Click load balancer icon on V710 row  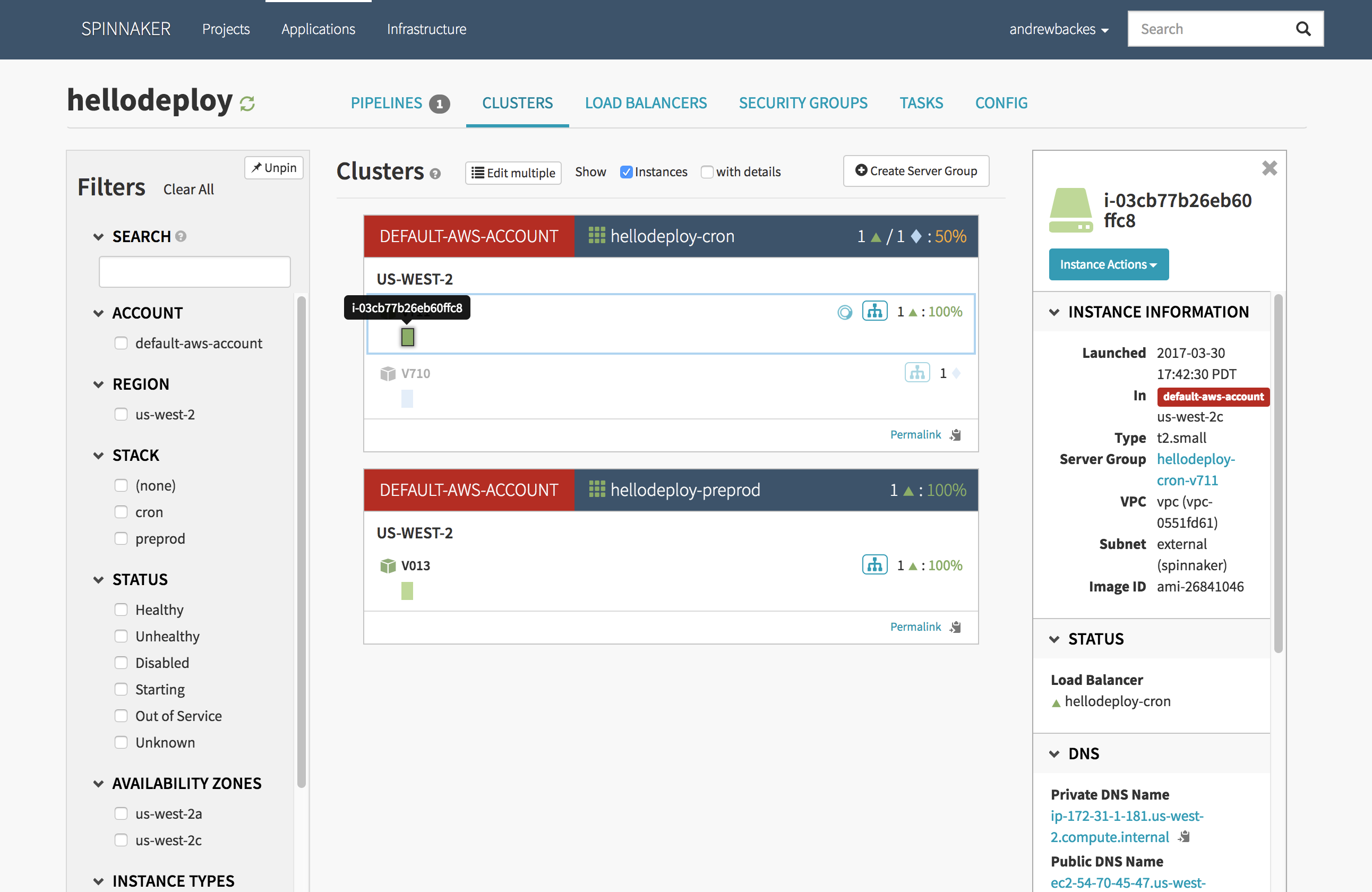[x=916, y=373]
